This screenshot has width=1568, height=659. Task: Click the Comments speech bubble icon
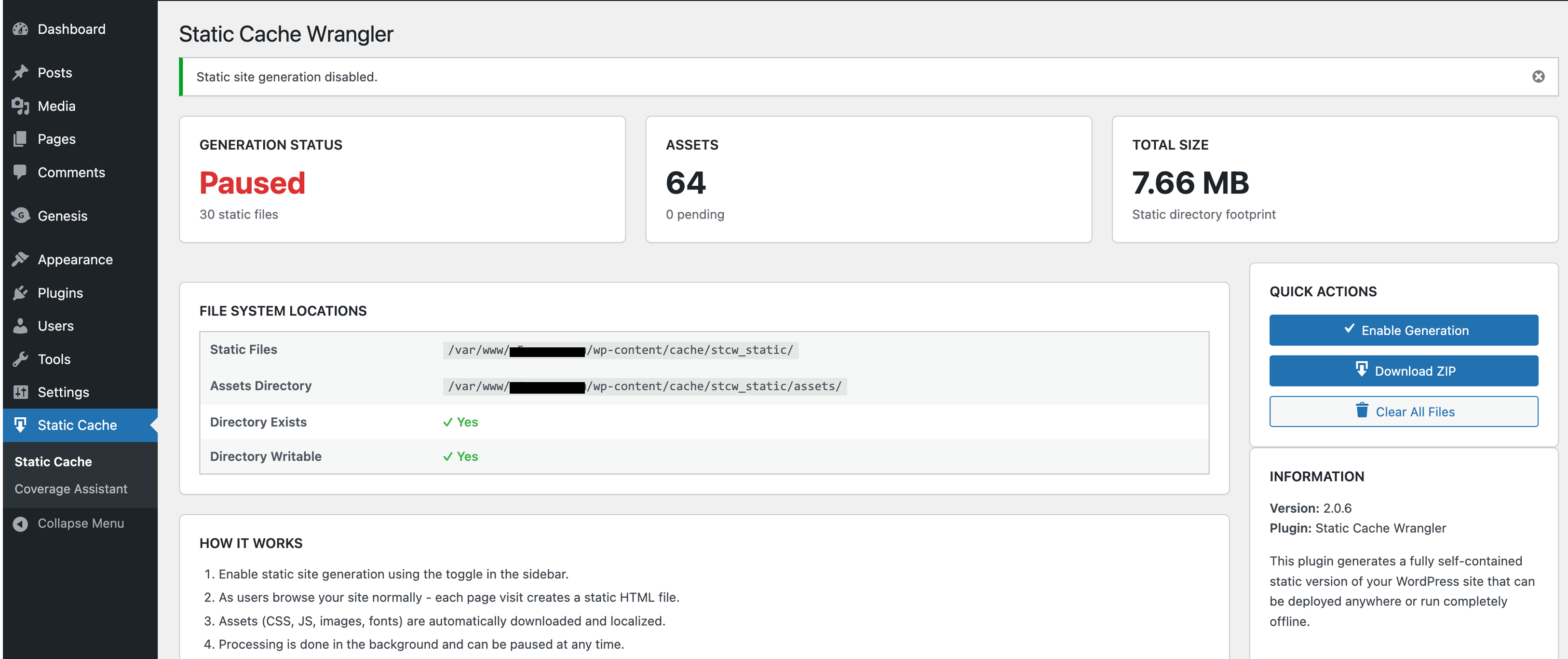pyautogui.click(x=20, y=172)
